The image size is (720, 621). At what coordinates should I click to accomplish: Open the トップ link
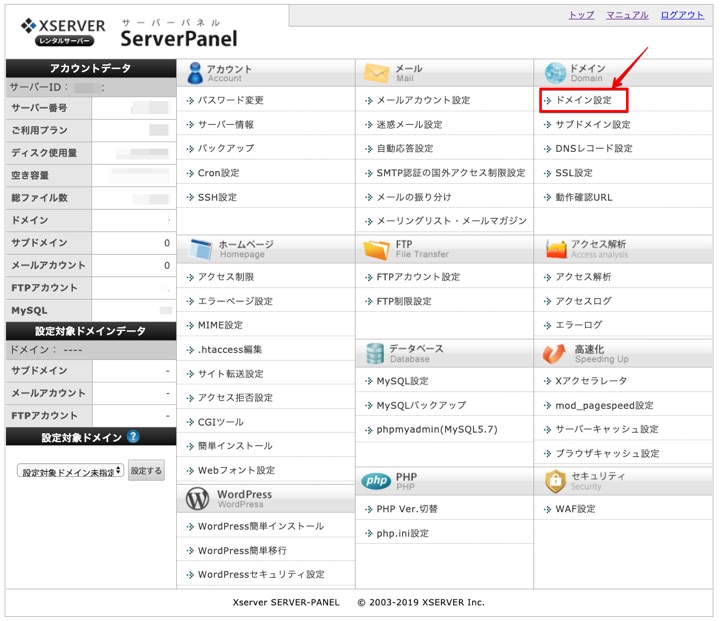click(x=581, y=15)
